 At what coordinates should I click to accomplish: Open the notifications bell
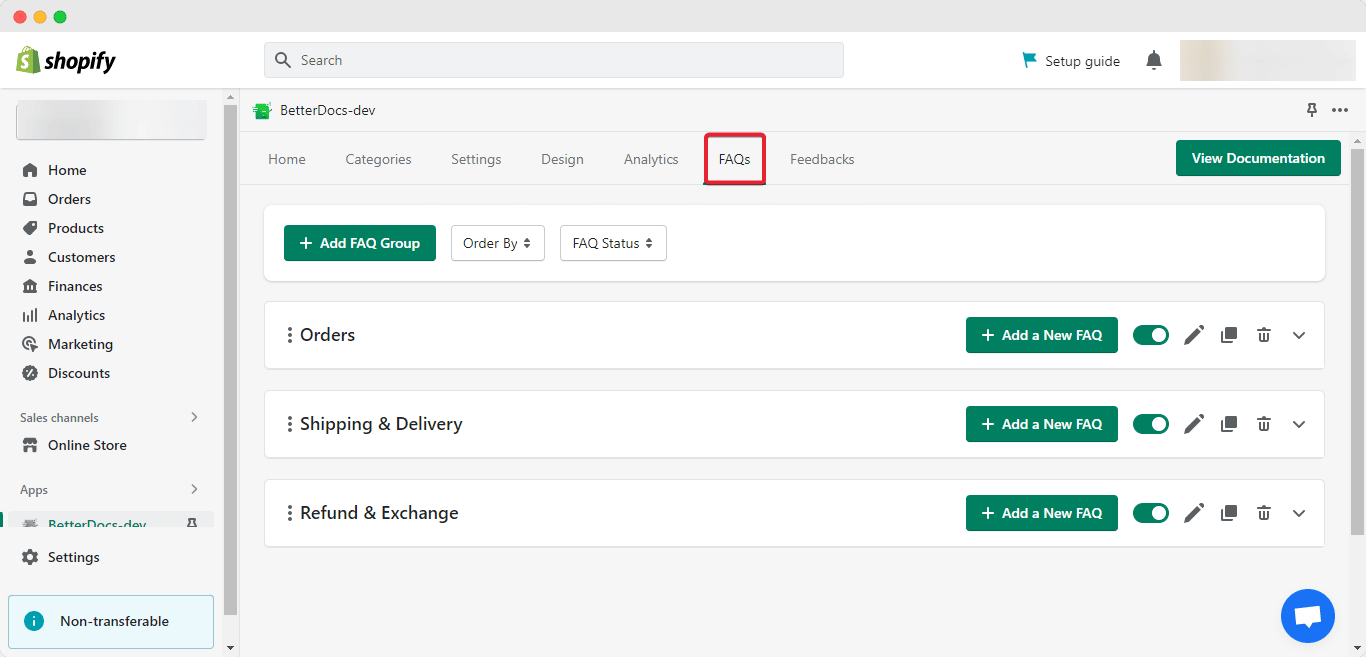point(1154,61)
